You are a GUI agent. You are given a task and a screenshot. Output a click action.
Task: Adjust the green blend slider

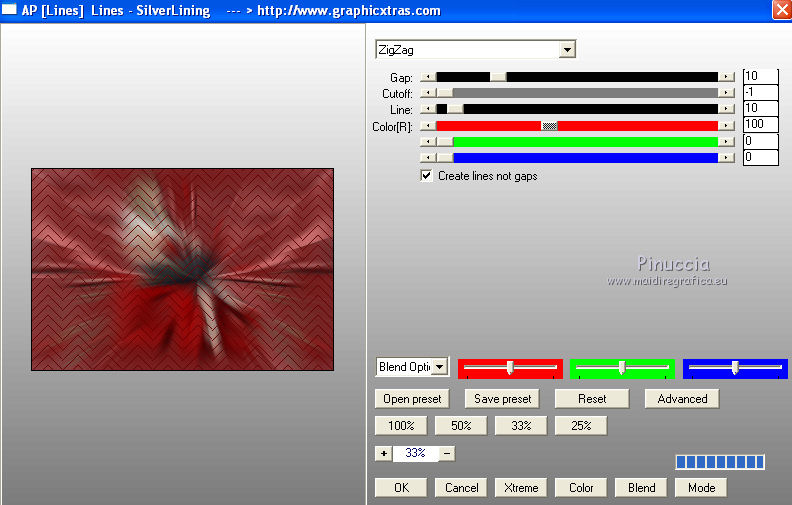click(622, 368)
